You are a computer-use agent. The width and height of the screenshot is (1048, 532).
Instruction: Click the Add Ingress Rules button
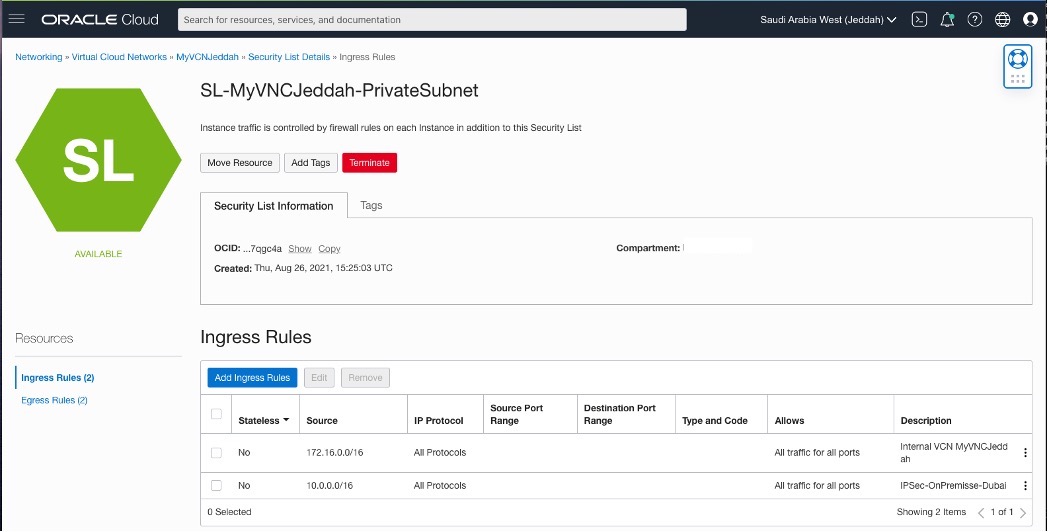[252, 378]
